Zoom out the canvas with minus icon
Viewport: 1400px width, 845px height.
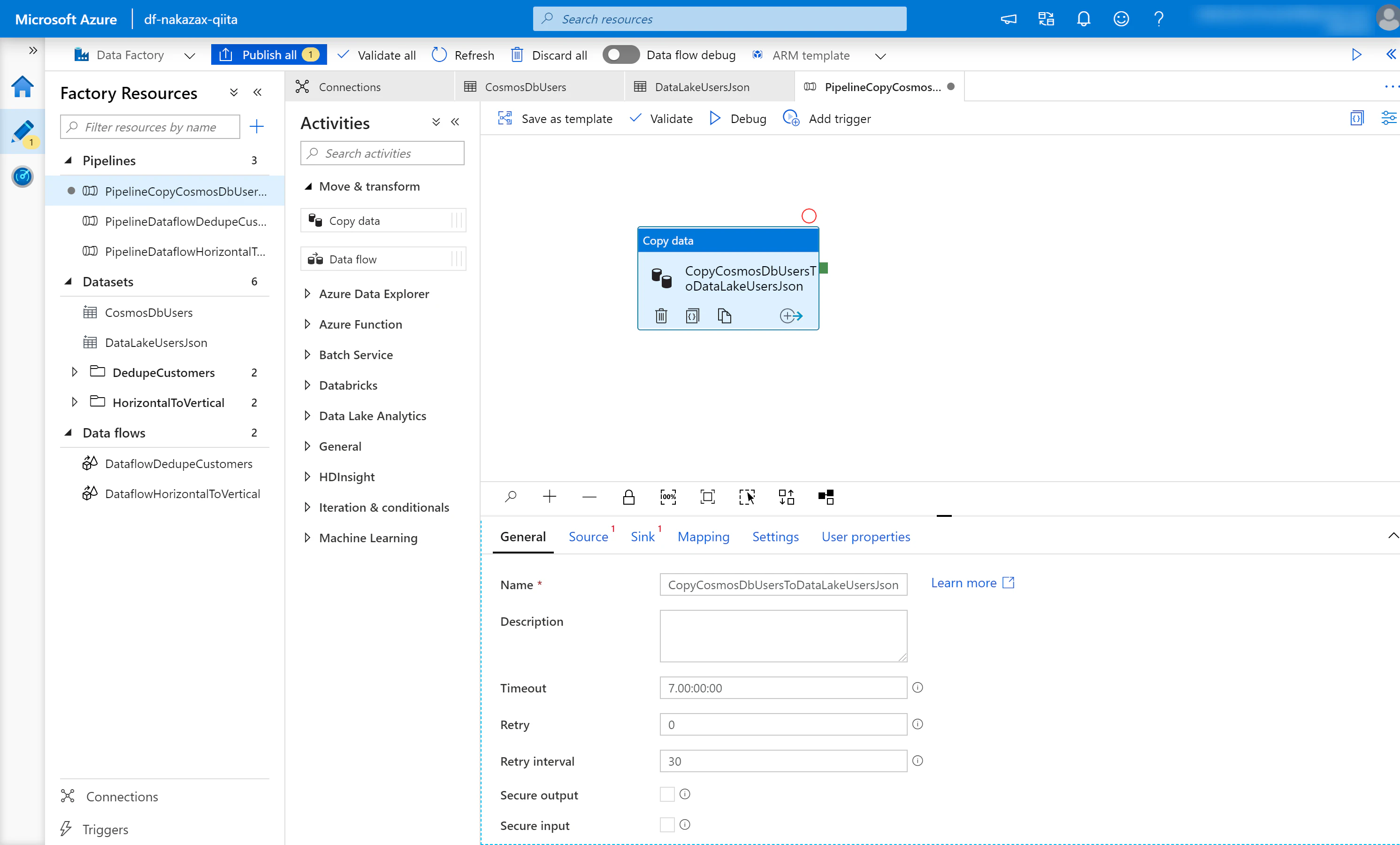(589, 497)
